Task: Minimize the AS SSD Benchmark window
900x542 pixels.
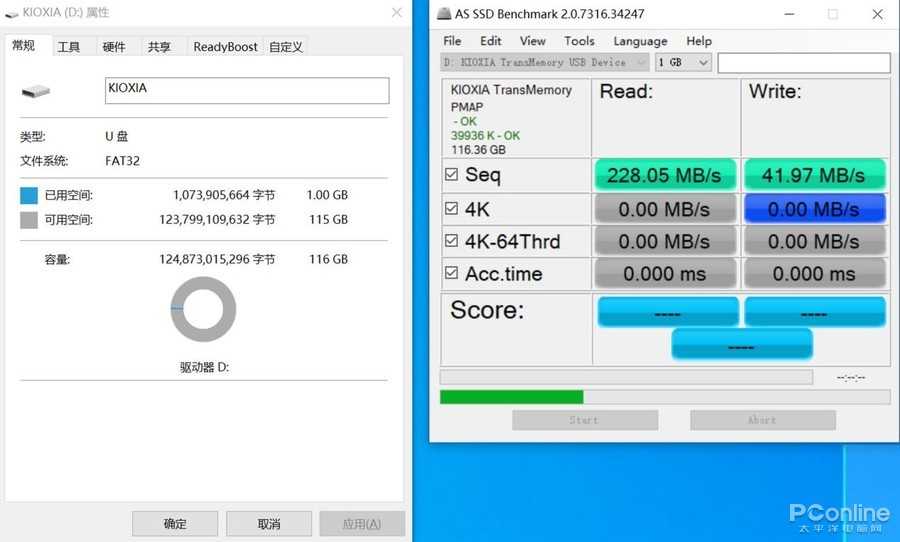Action: coord(790,14)
